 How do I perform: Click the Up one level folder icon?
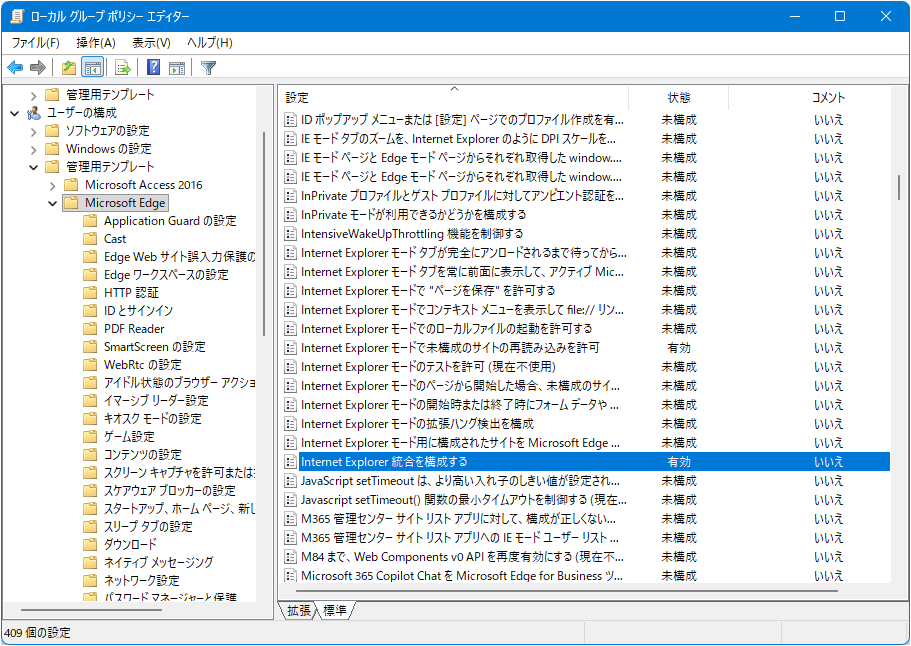coord(68,68)
